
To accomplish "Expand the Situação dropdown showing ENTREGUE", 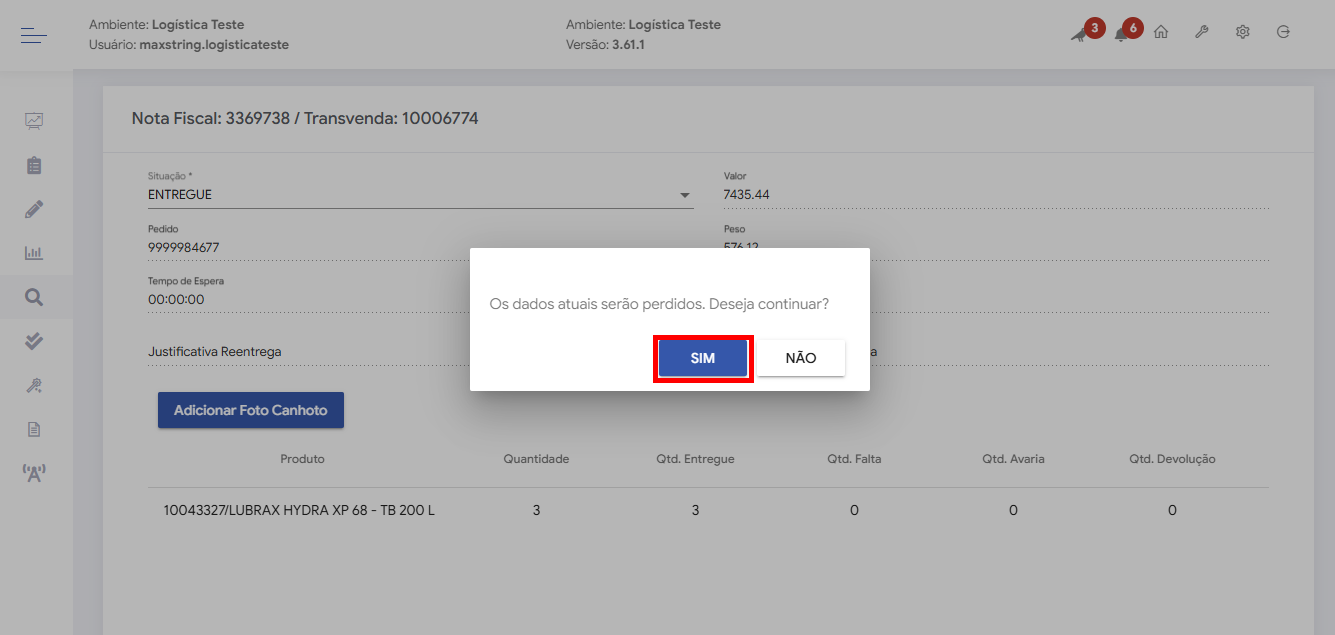I will coord(421,195).
